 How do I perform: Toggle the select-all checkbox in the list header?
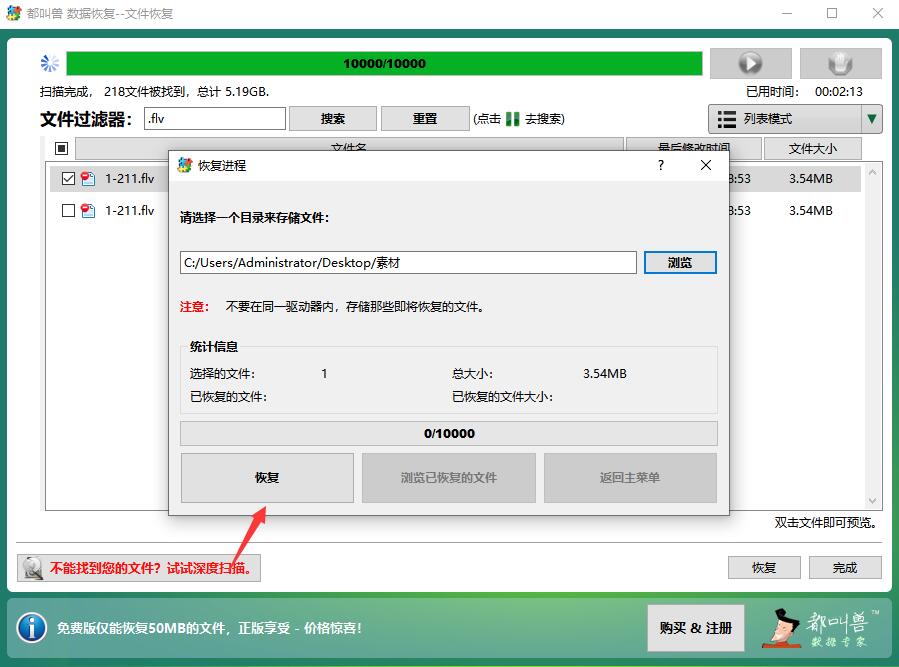coord(61,147)
